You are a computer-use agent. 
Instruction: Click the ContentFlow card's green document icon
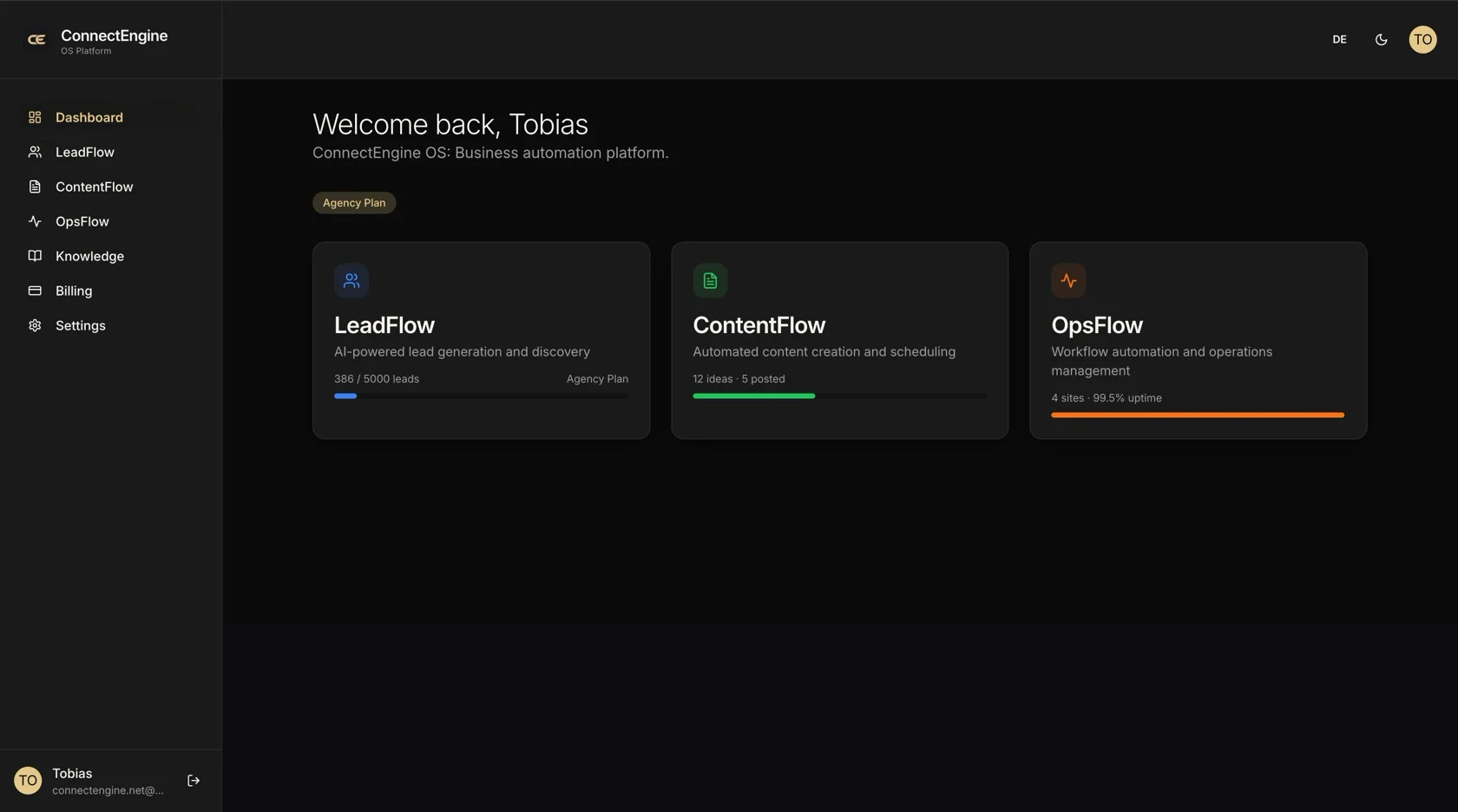pos(710,281)
